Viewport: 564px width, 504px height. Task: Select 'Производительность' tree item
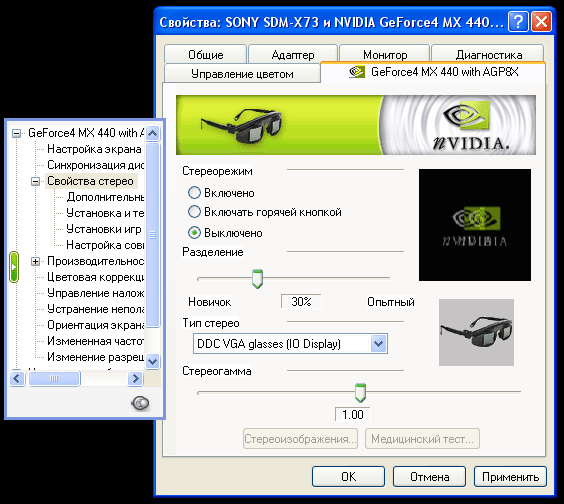(95, 261)
